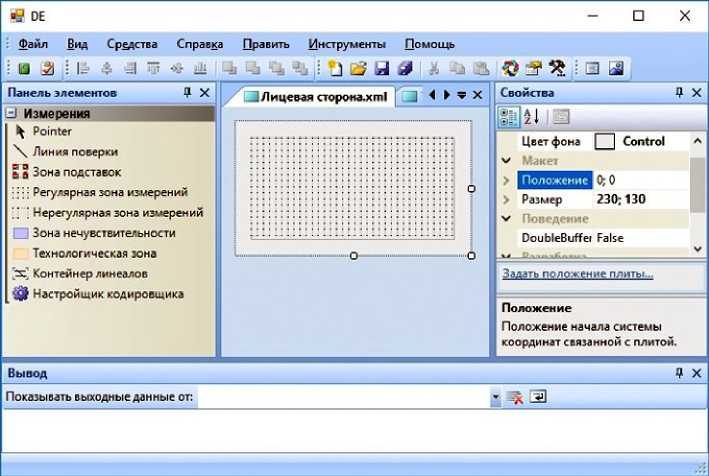The width and height of the screenshot is (709, 476).
Task: Pin the Панель элементов panel
Action: (188, 93)
